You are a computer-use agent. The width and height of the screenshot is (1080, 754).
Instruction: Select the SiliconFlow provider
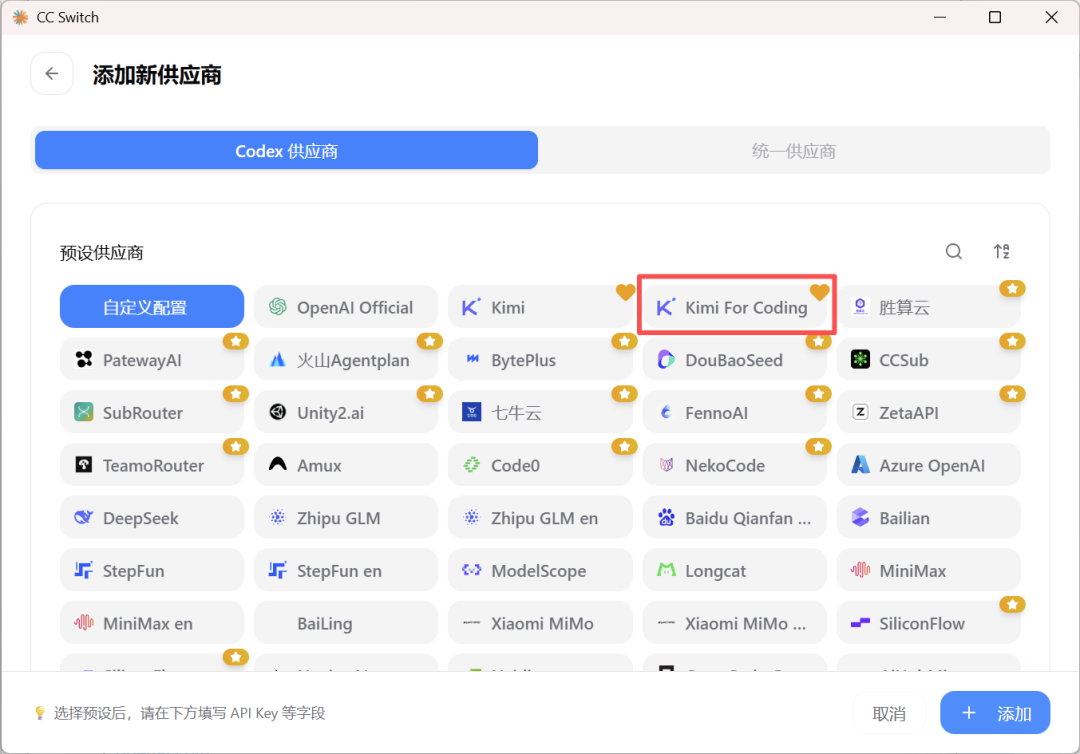click(928, 622)
